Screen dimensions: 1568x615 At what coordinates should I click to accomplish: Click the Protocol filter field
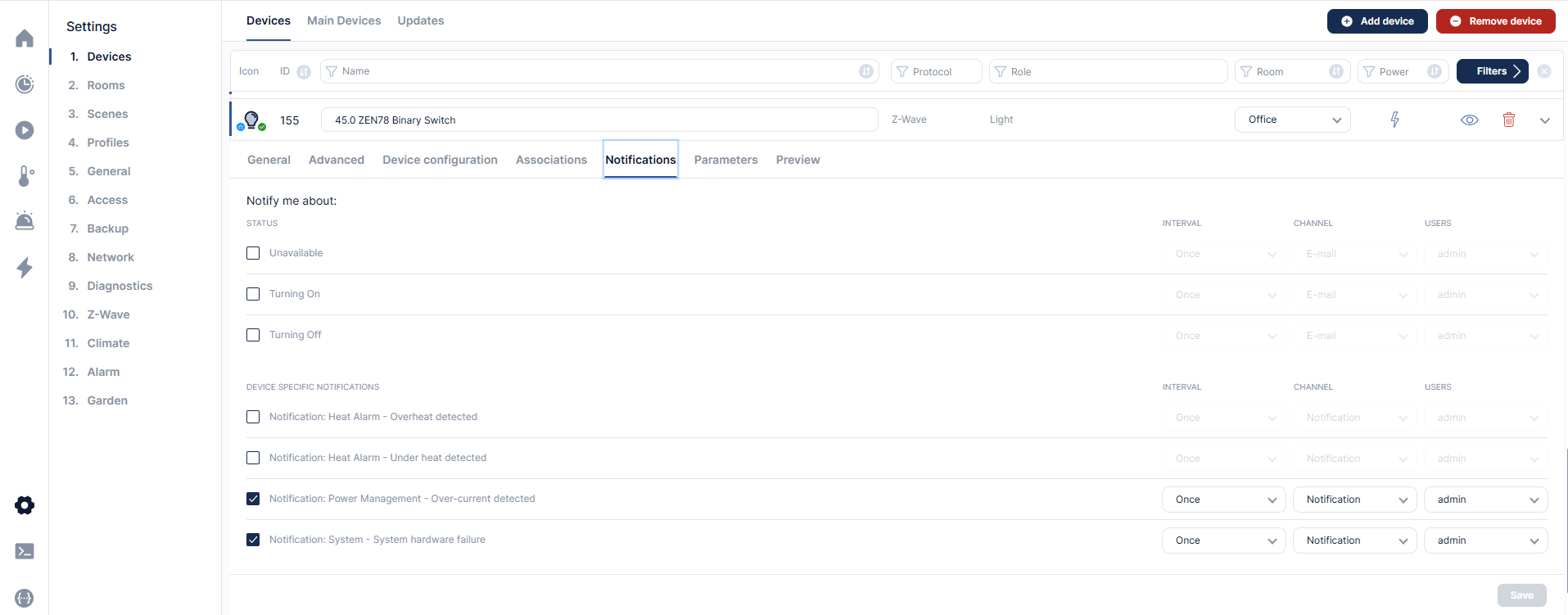(936, 71)
